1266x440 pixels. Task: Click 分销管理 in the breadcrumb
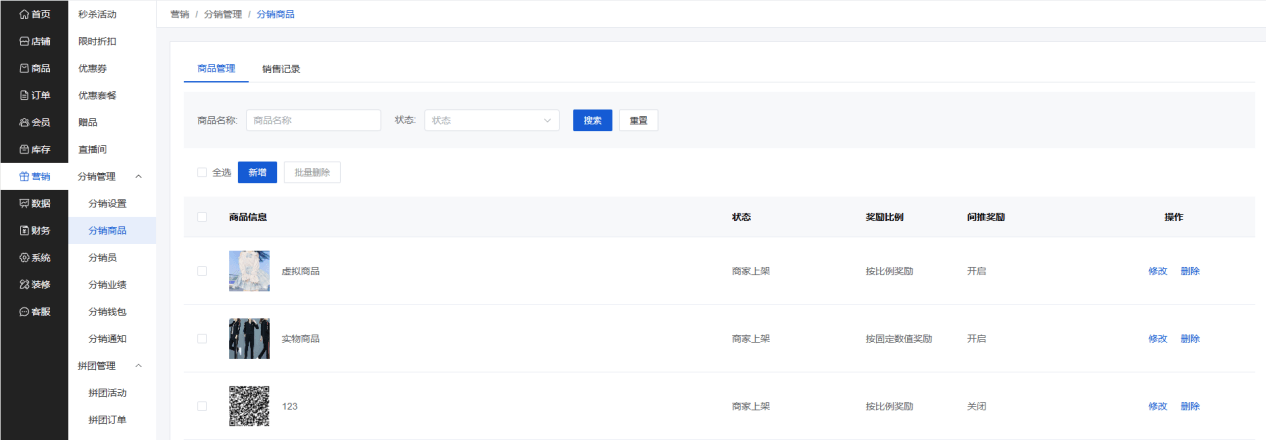point(223,14)
